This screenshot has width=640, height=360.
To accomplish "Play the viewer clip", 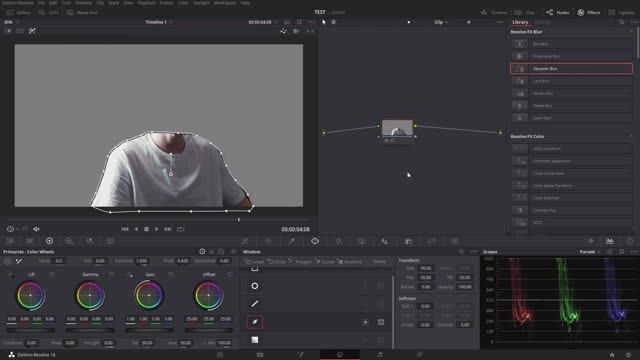I will pos(157,229).
